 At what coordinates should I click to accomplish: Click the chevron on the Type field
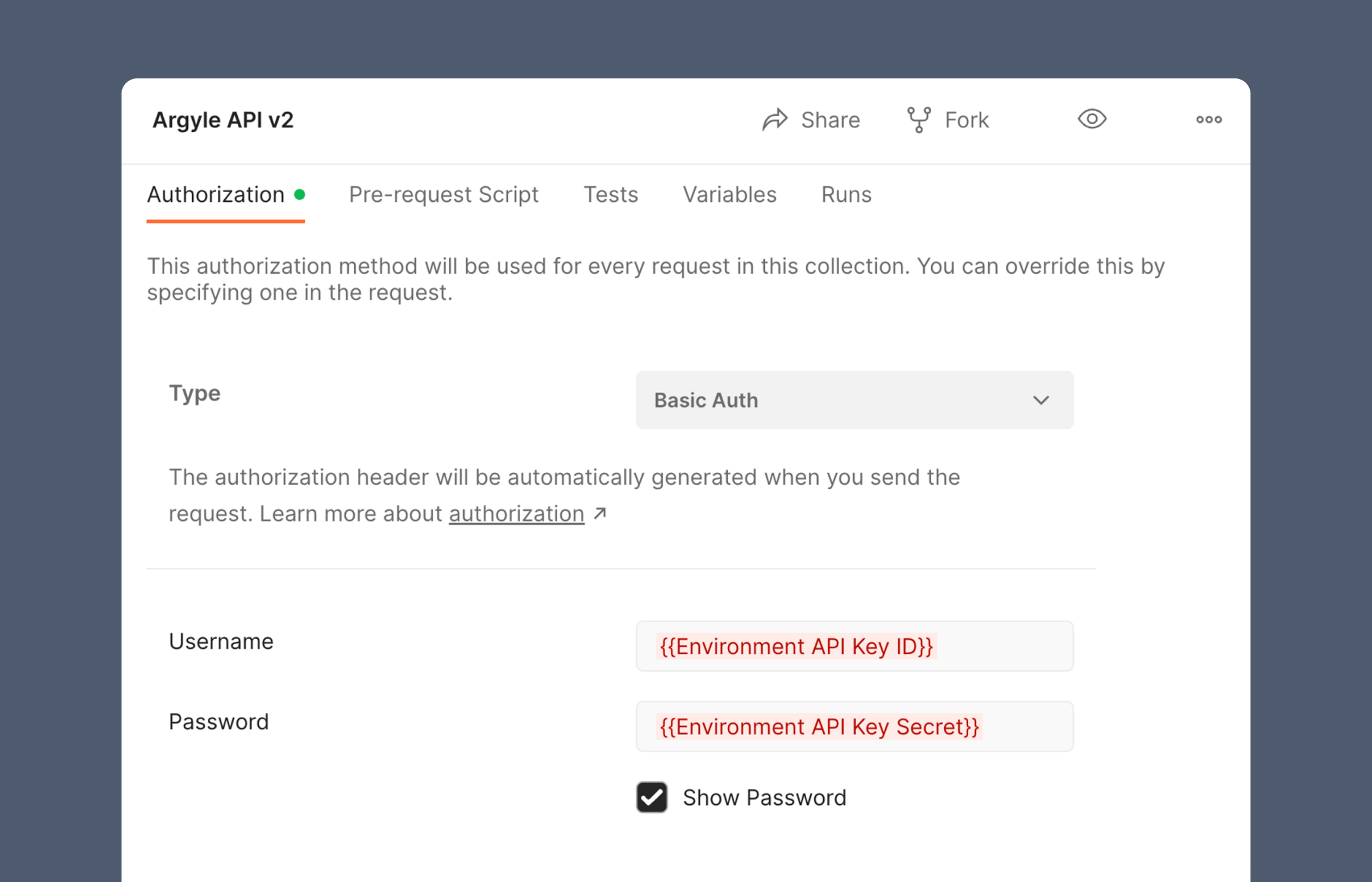(1041, 400)
